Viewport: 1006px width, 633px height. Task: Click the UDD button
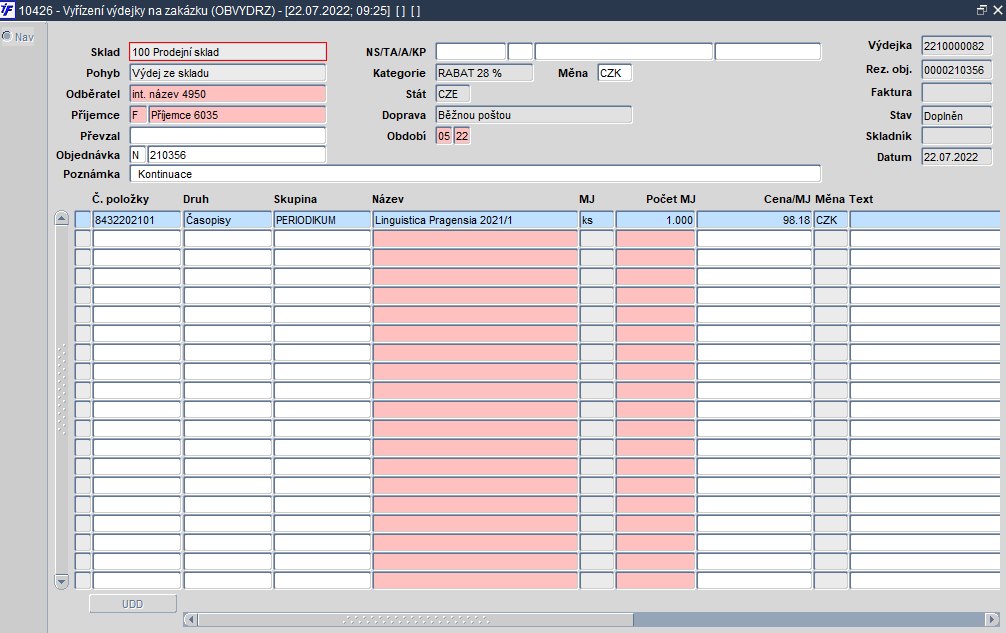(133, 603)
